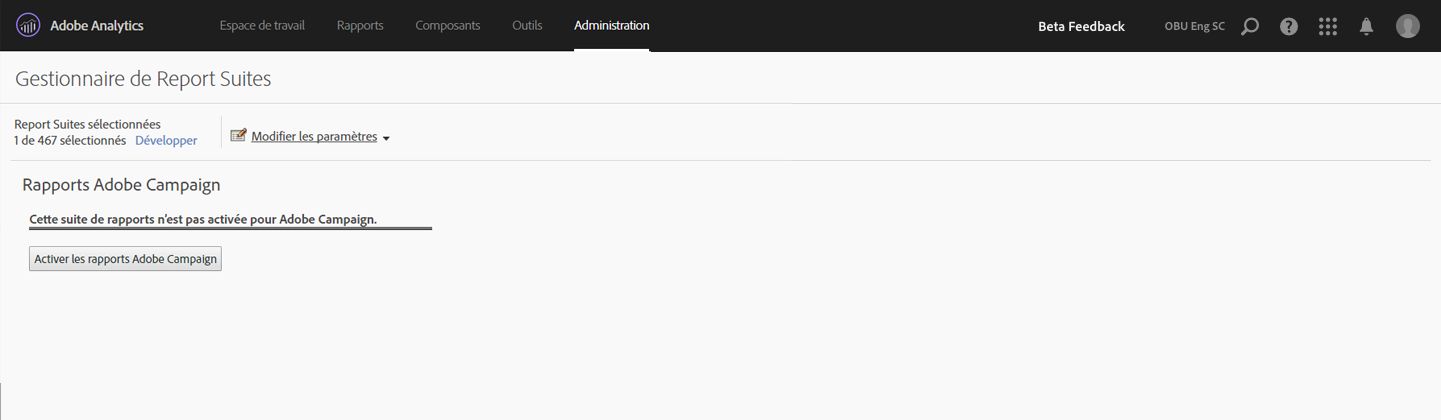The image size is (1441, 420).
Task: Click the Gestionnaire de Report Suites heading
Action: coord(143,78)
